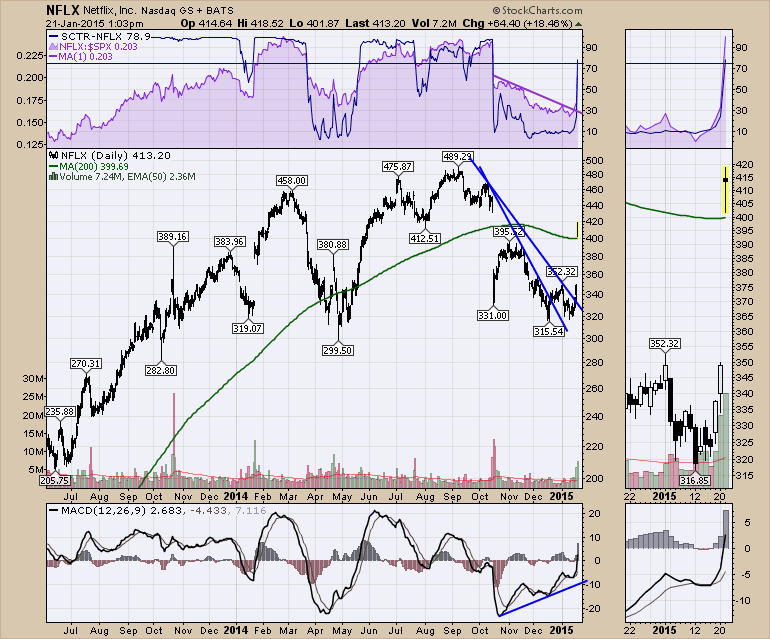
Task: Click the 315.54 low price label
Action: pos(549,332)
